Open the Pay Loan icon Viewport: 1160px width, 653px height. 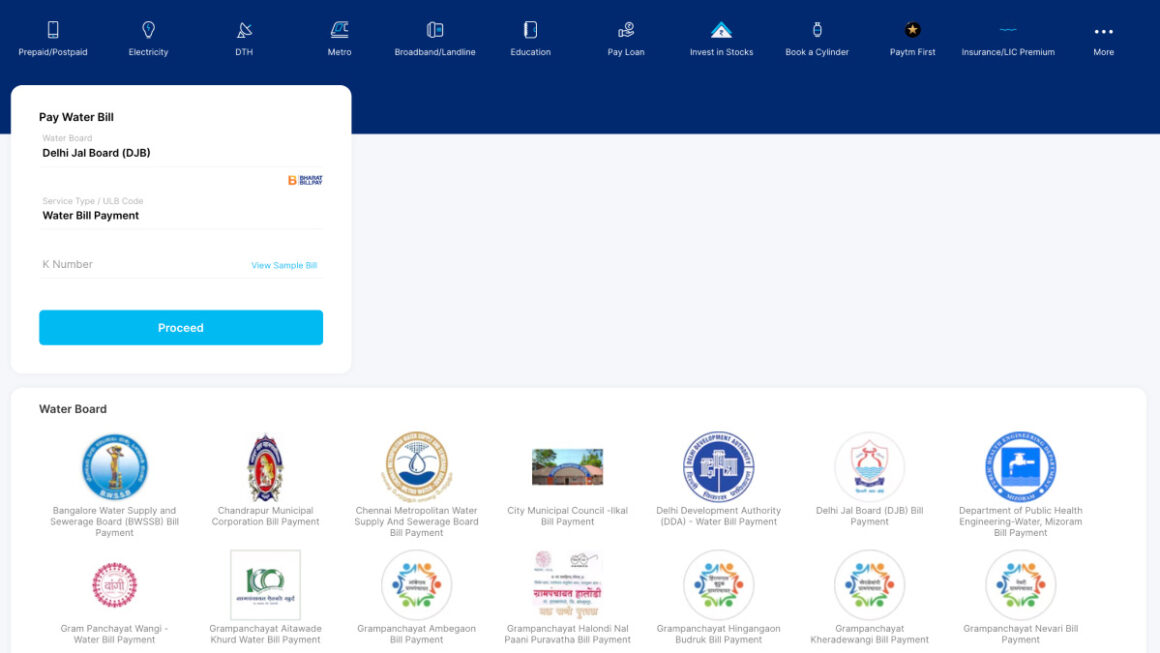(x=626, y=30)
